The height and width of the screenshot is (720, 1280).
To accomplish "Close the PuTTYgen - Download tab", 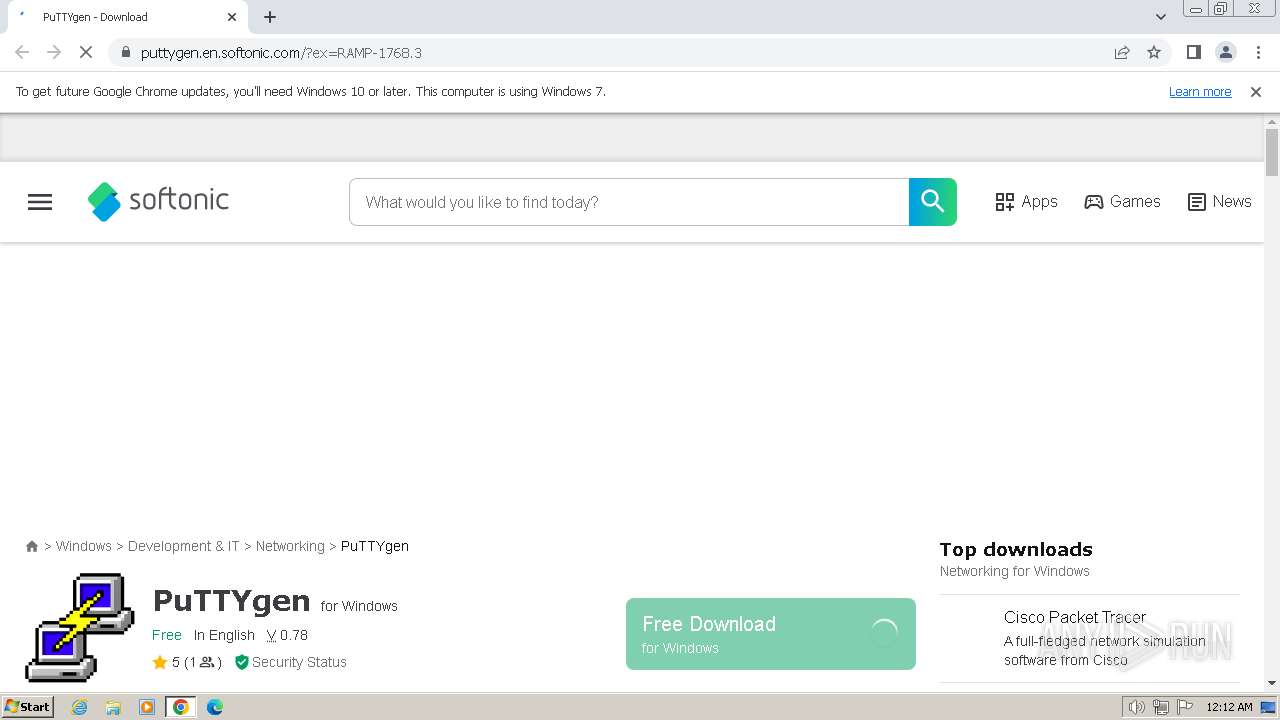I will tap(232, 17).
